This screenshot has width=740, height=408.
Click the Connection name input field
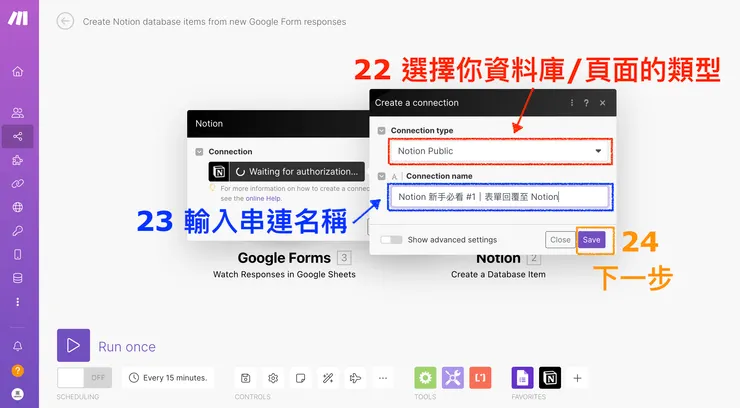tap(500, 197)
